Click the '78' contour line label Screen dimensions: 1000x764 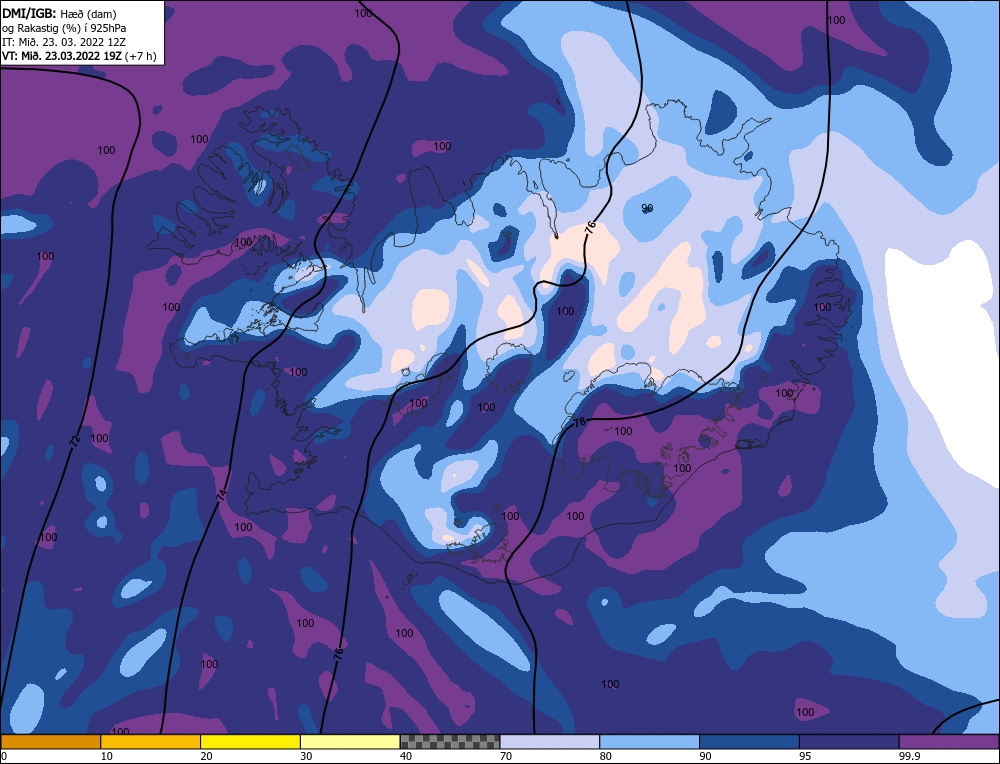point(579,422)
